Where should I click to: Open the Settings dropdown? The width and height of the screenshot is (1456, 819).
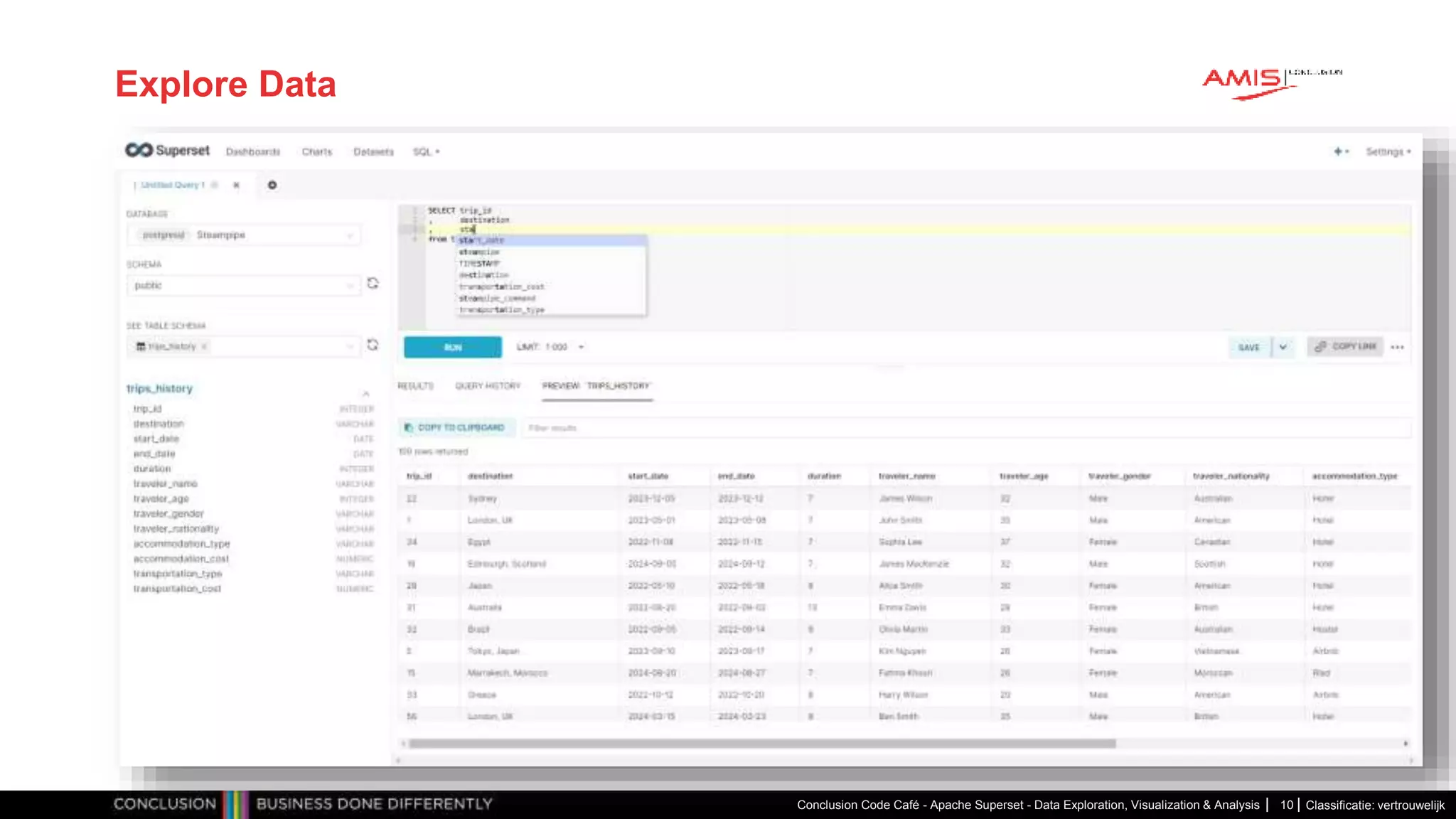click(1388, 151)
